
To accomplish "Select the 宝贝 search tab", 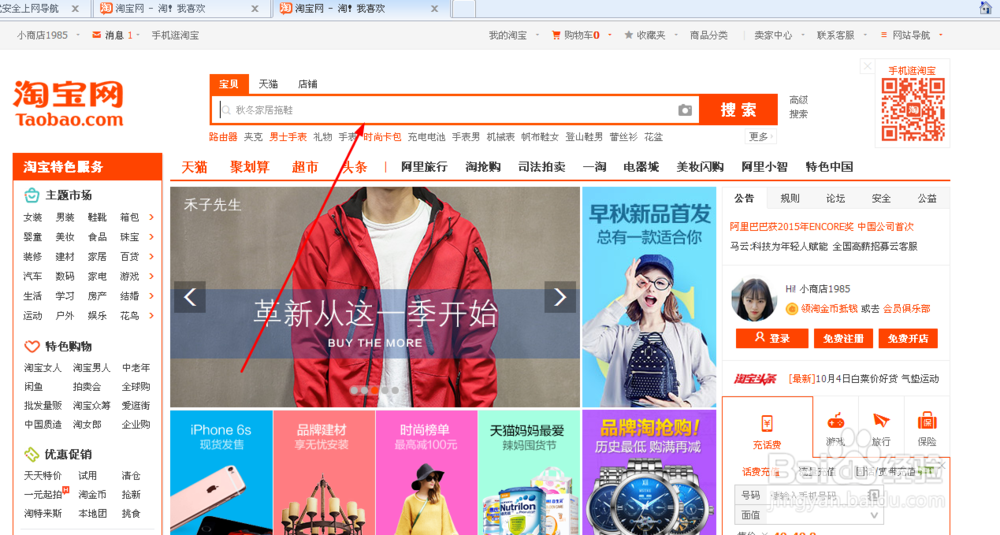I will [x=229, y=84].
